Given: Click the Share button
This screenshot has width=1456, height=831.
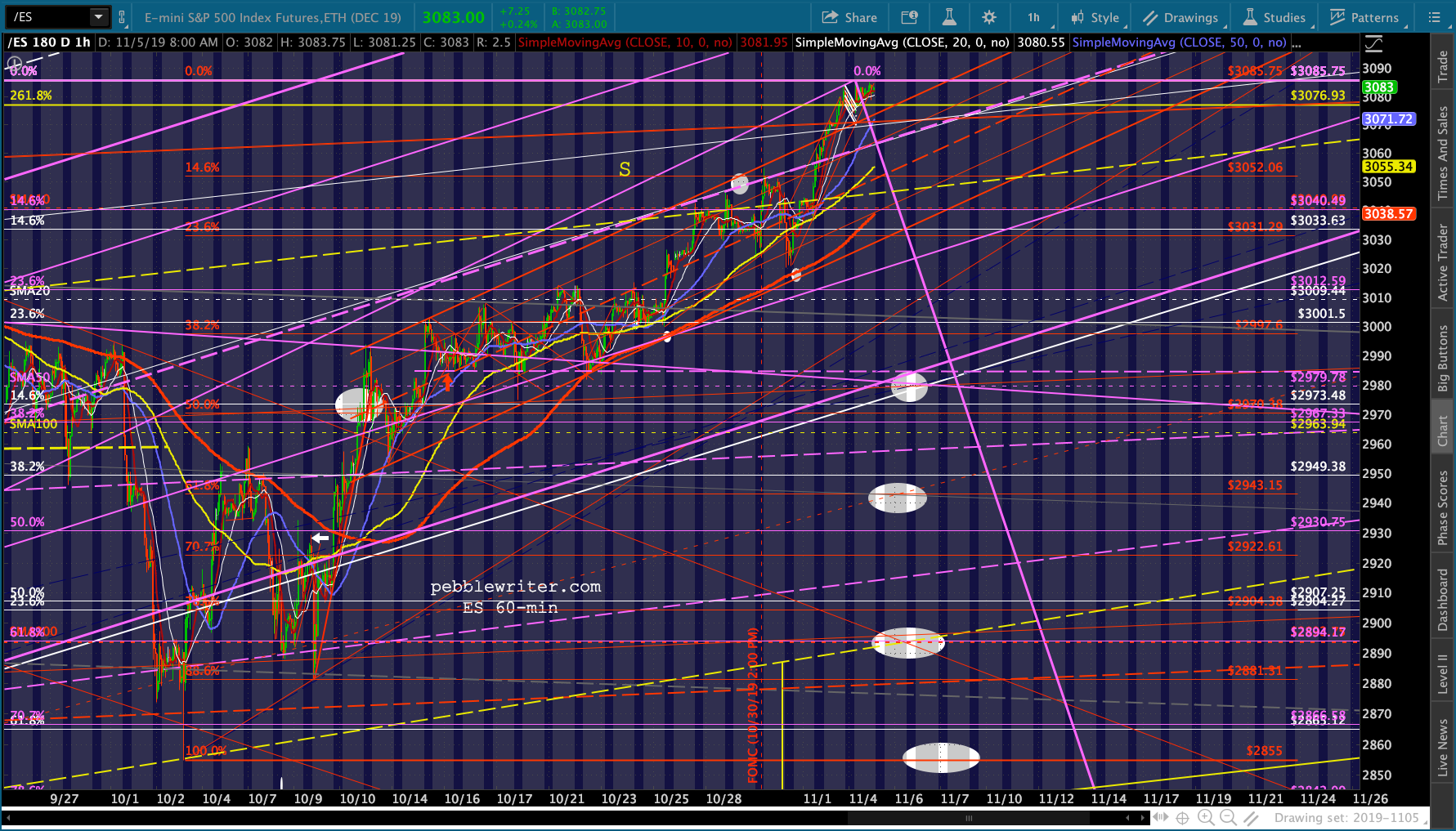Looking at the screenshot, I should pyautogui.click(x=849, y=17).
